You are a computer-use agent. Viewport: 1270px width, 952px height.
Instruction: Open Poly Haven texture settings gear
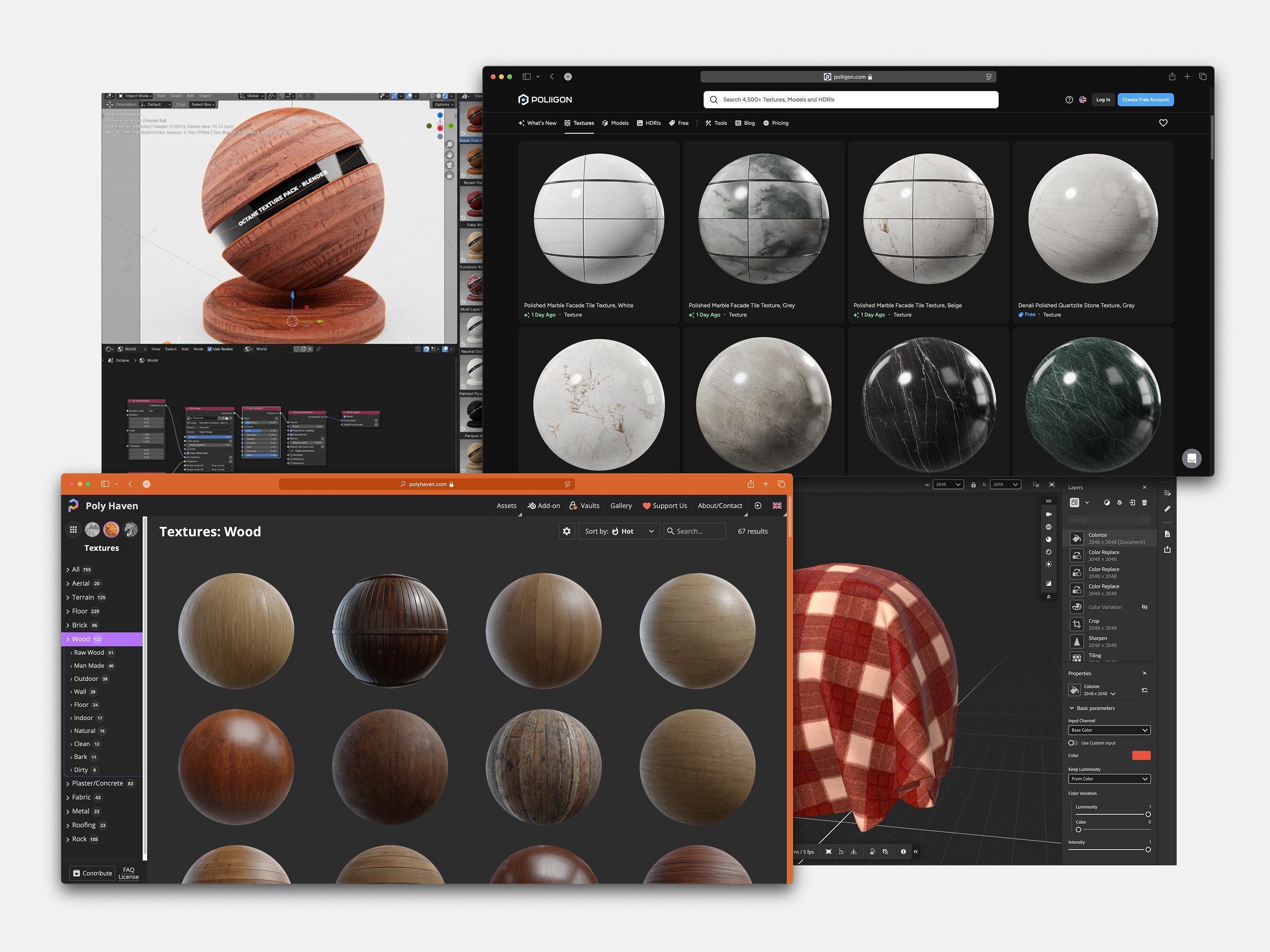(567, 531)
